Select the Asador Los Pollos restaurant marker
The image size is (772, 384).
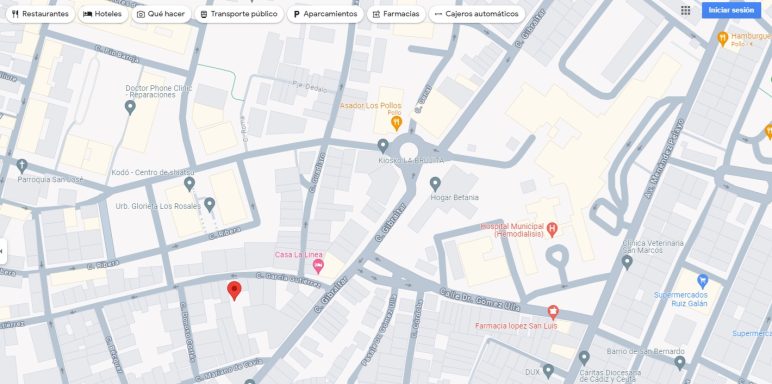point(396,123)
